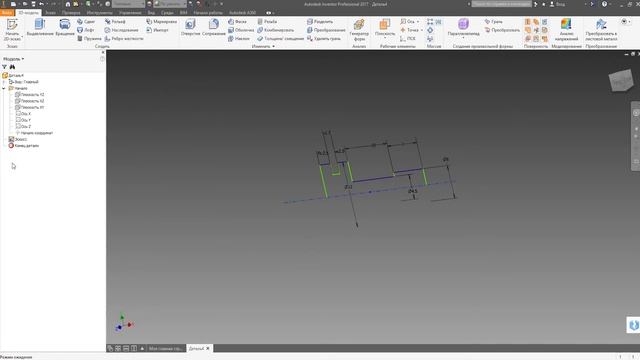Choose the Сдвиг (Sweep) tool
Viewport: 640px width, 360px height.
point(86,22)
